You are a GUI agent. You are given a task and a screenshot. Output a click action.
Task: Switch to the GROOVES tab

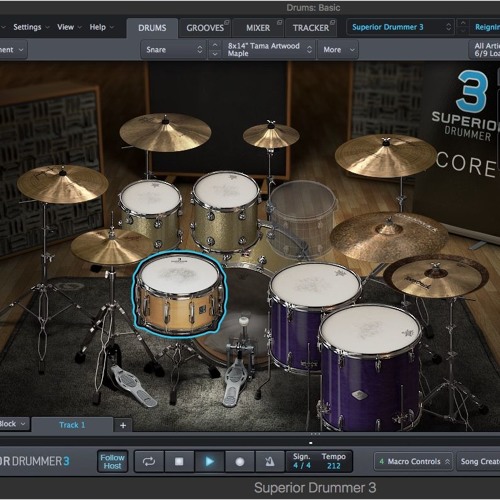(x=205, y=28)
